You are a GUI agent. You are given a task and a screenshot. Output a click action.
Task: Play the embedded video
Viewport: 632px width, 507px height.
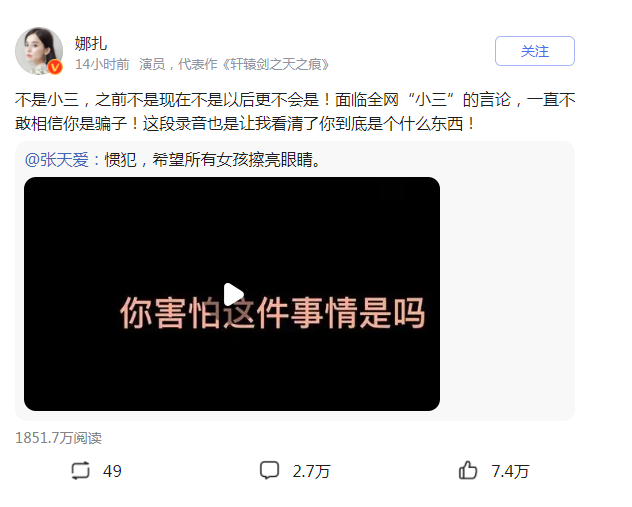click(x=233, y=294)
